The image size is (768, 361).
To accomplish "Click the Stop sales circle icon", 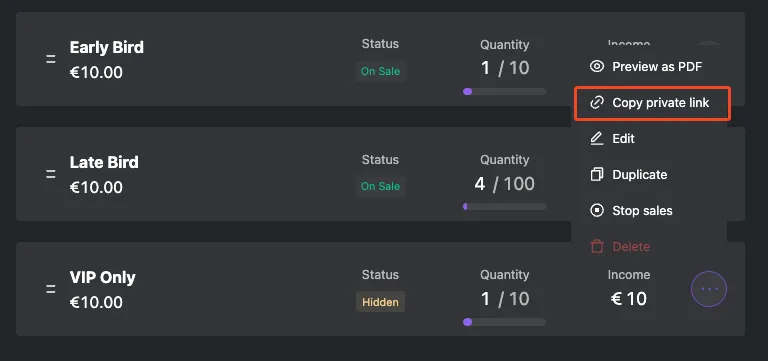I will tap(597, 211).
